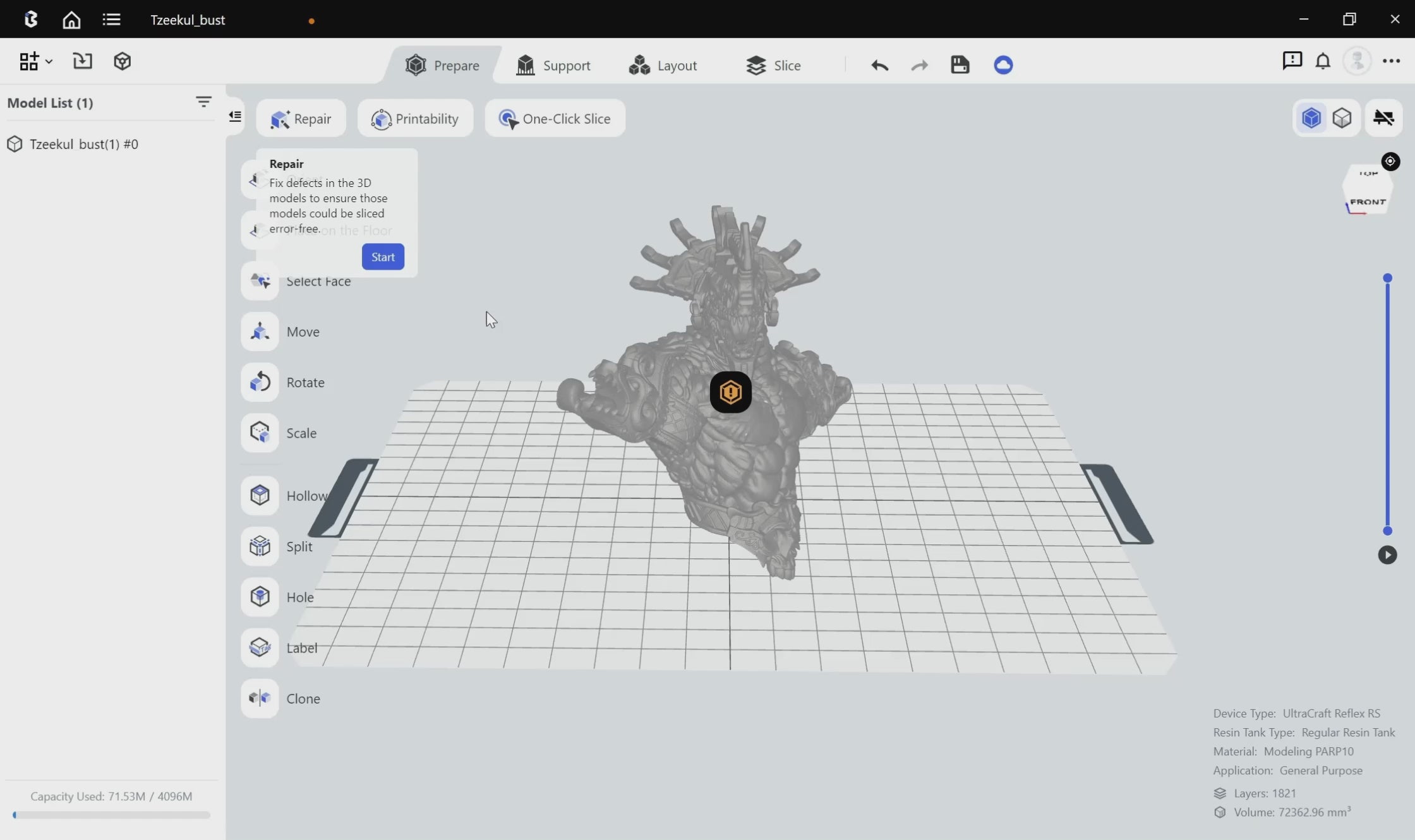
Task: Switch to the Slice tab
Action: 773,66
